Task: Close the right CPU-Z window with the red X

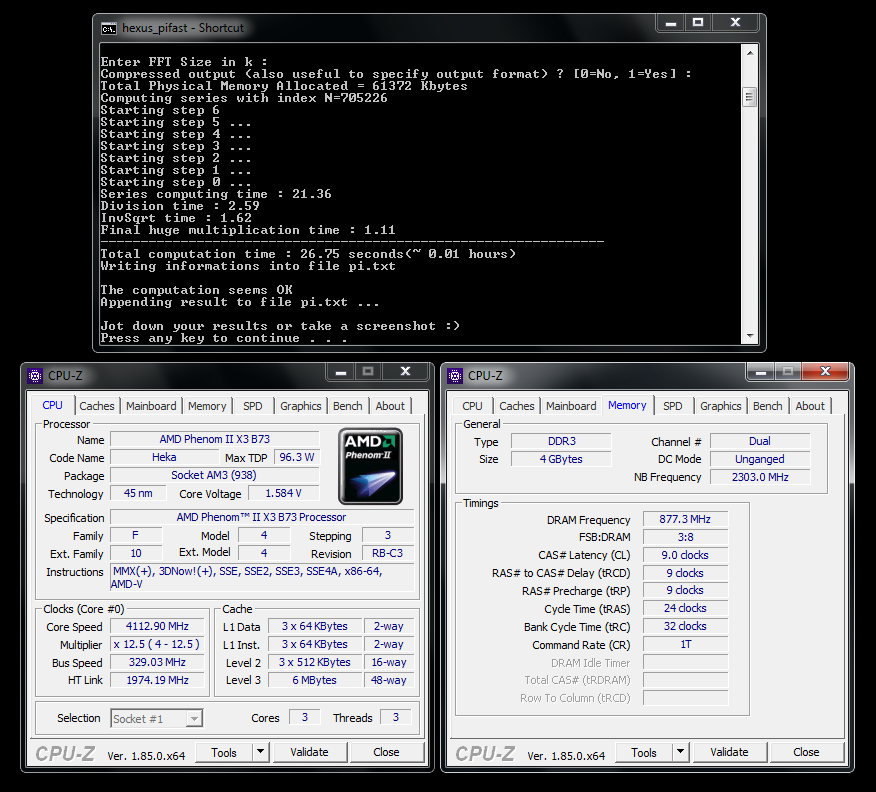Action: click(825, 371)
